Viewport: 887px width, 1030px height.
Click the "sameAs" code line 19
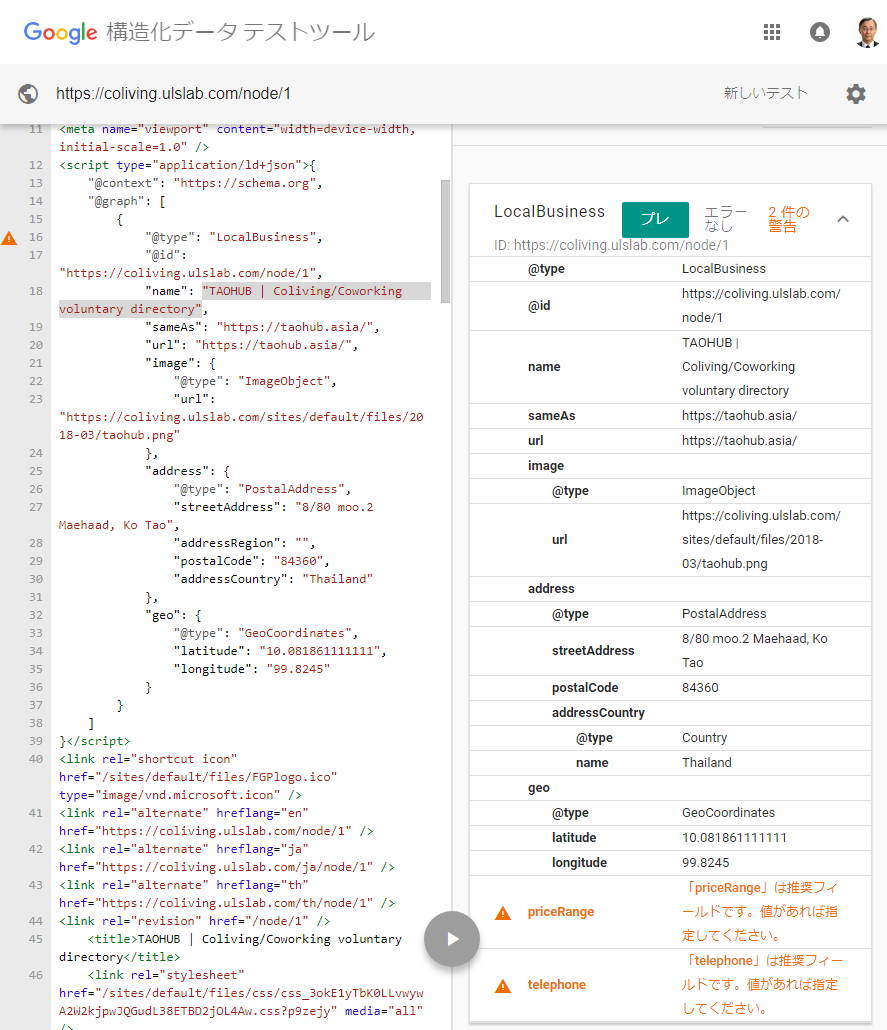(262, 327)
